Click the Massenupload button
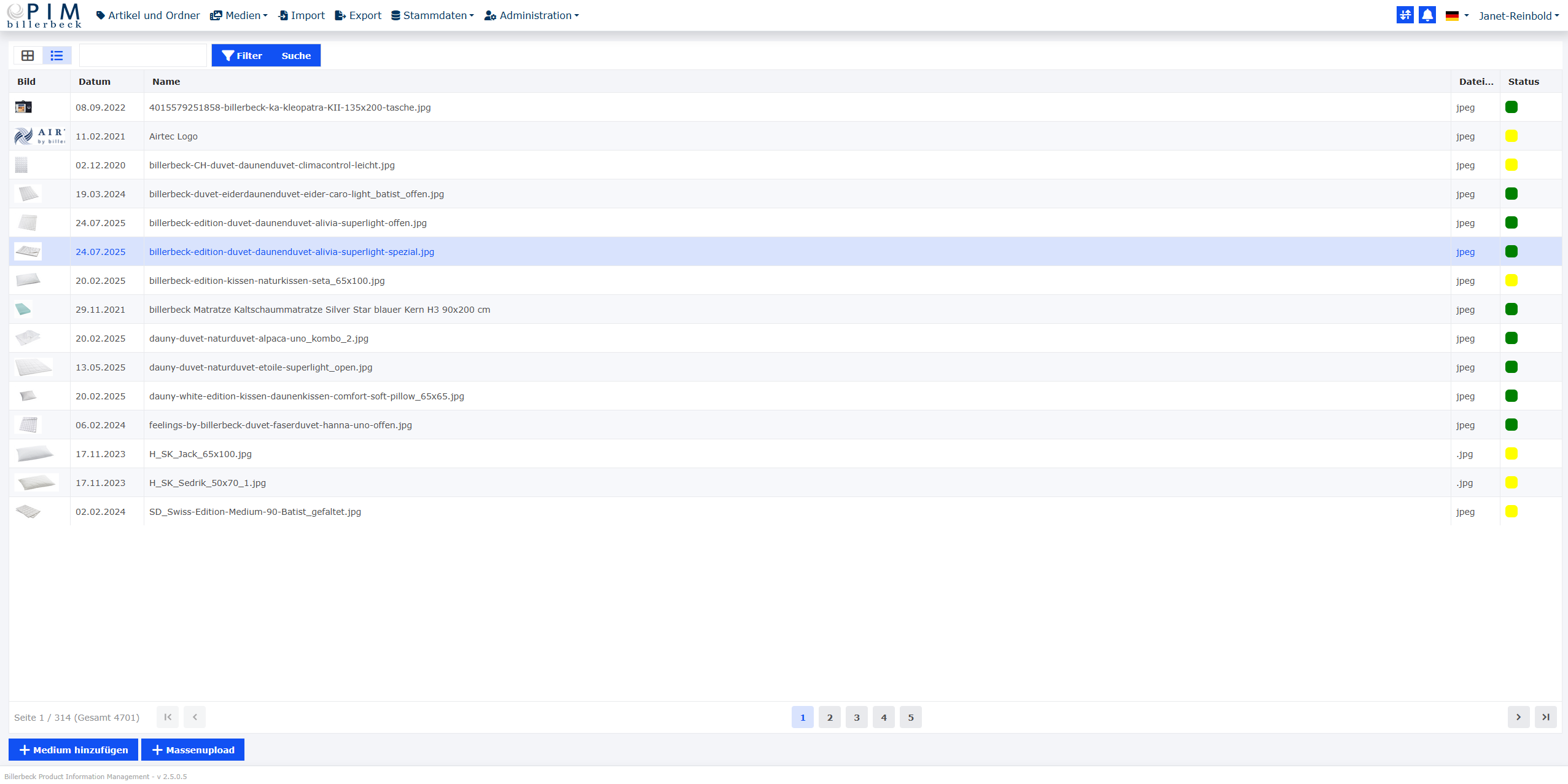Viewport: 1568px width, 784px height. (193, 750)
